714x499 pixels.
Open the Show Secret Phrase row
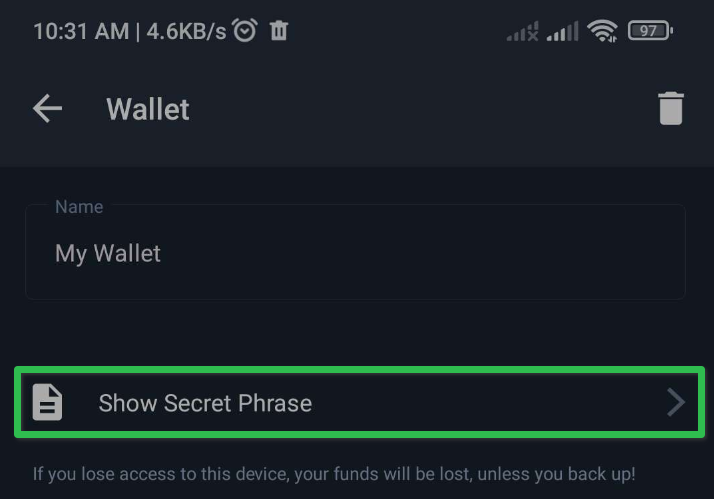pyautogui.click(x=359, y=402)
